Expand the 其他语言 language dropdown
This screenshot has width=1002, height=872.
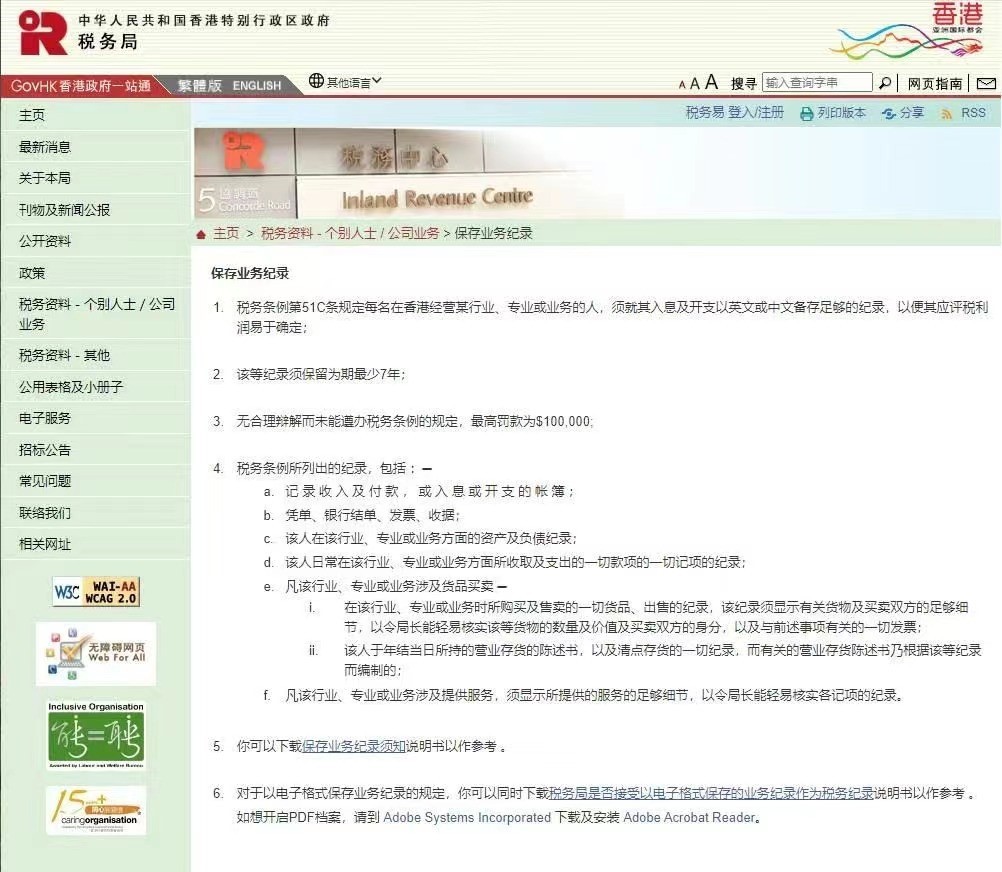point(345,82)
